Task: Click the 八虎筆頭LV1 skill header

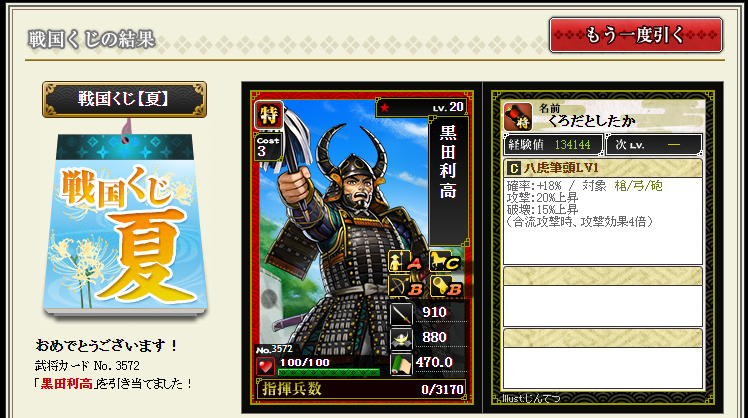Action: 603,168
